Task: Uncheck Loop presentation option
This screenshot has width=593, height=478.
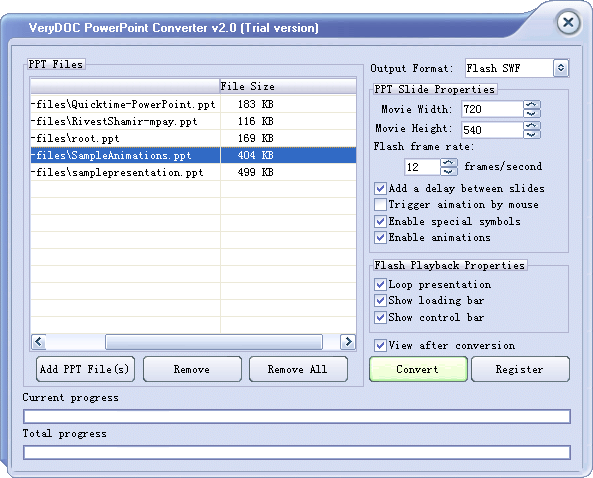Action: click(x=380, y=284)
